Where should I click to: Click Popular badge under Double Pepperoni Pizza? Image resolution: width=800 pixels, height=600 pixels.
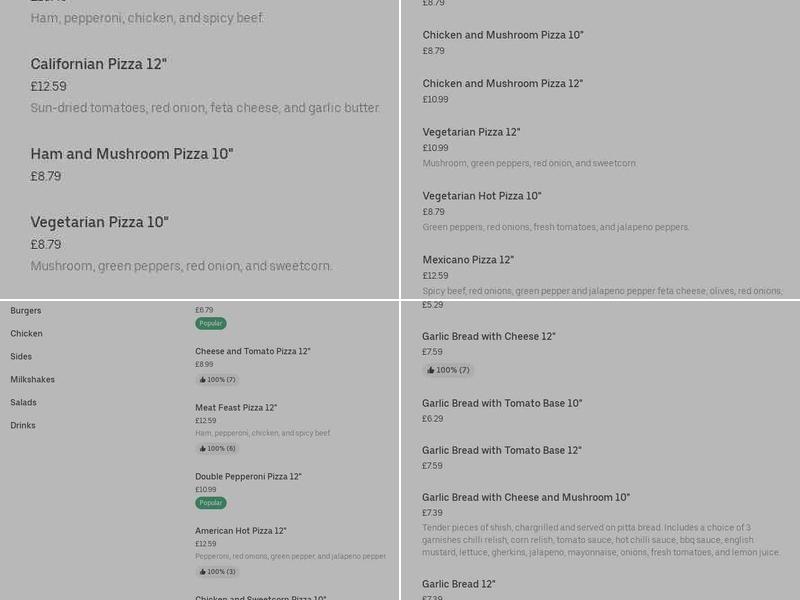[x=210, y=503]
